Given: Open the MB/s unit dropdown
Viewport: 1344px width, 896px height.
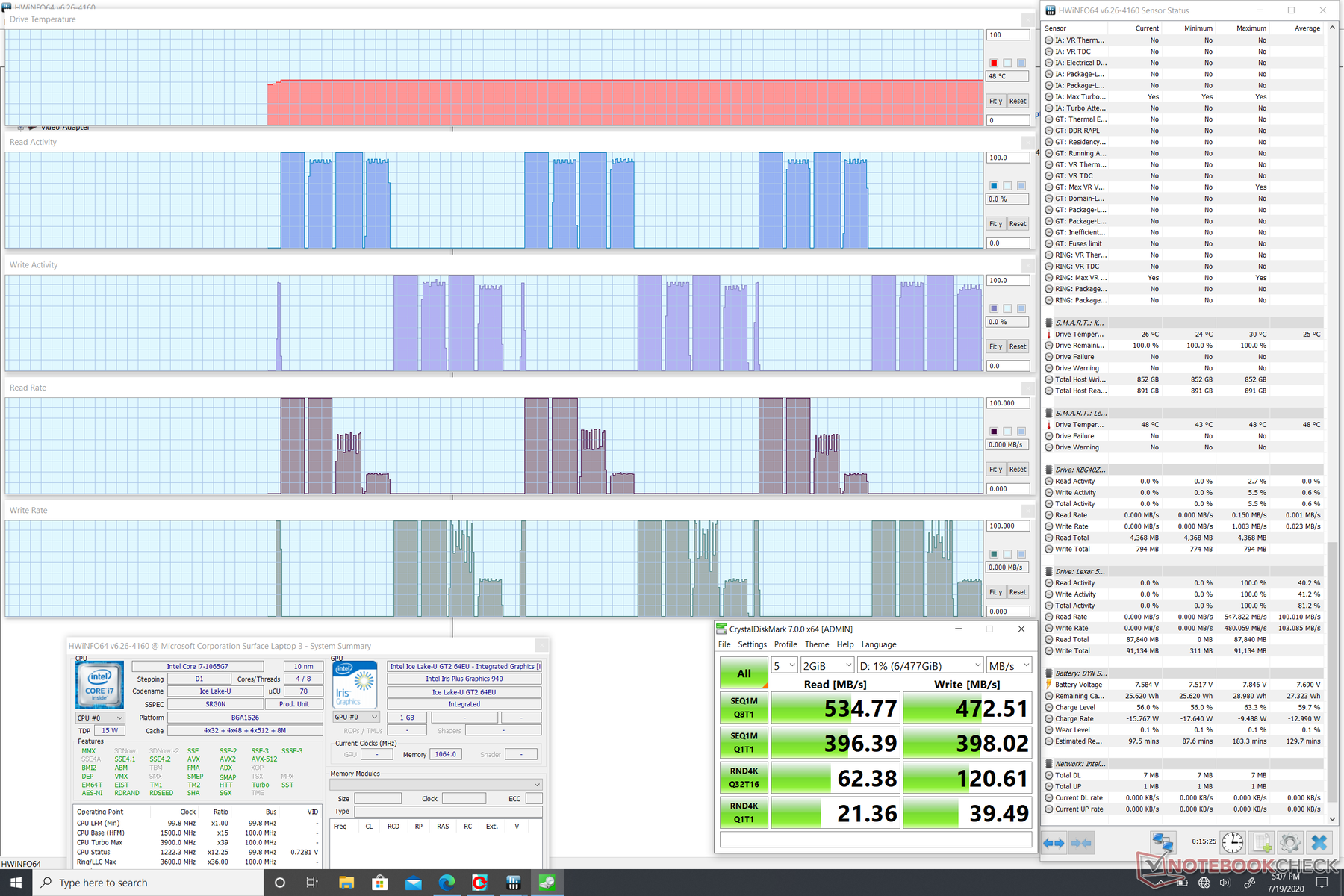Looking at the screenshot, I should pos(1009,665).
